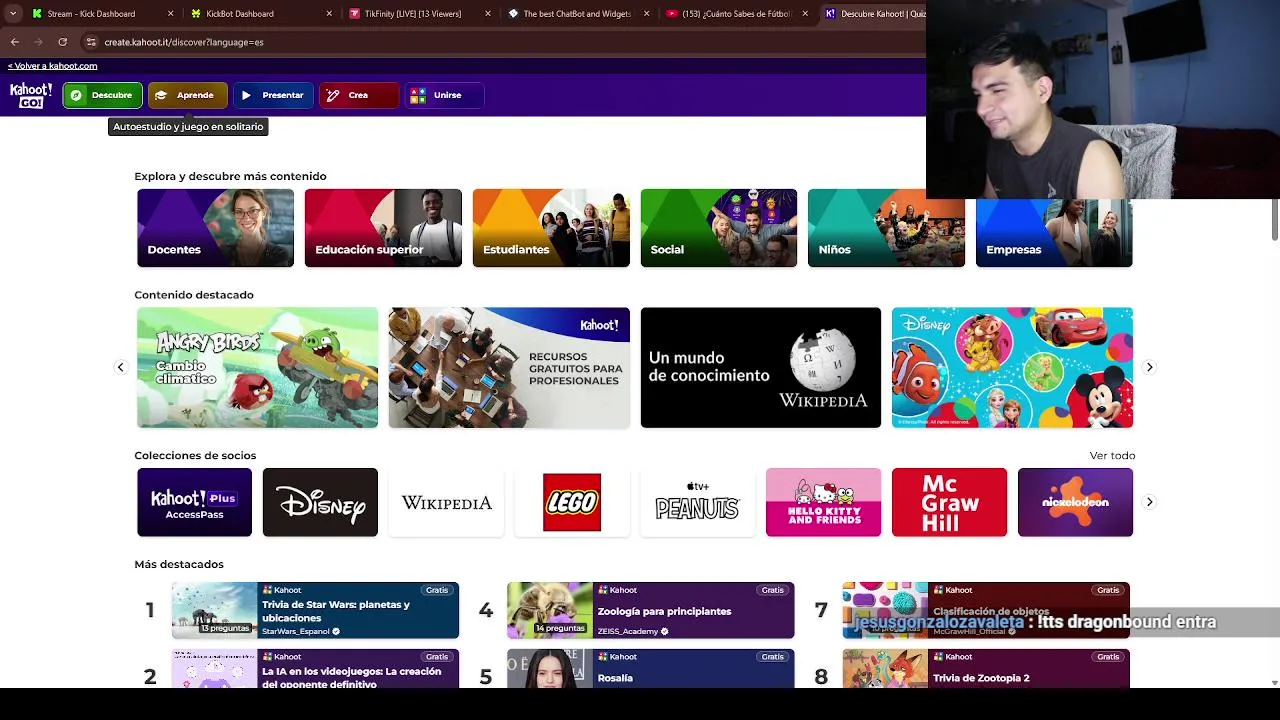Close the KickBot Dashboard tab
Viewport: 1280px width, 720px height.
point(329,14)
